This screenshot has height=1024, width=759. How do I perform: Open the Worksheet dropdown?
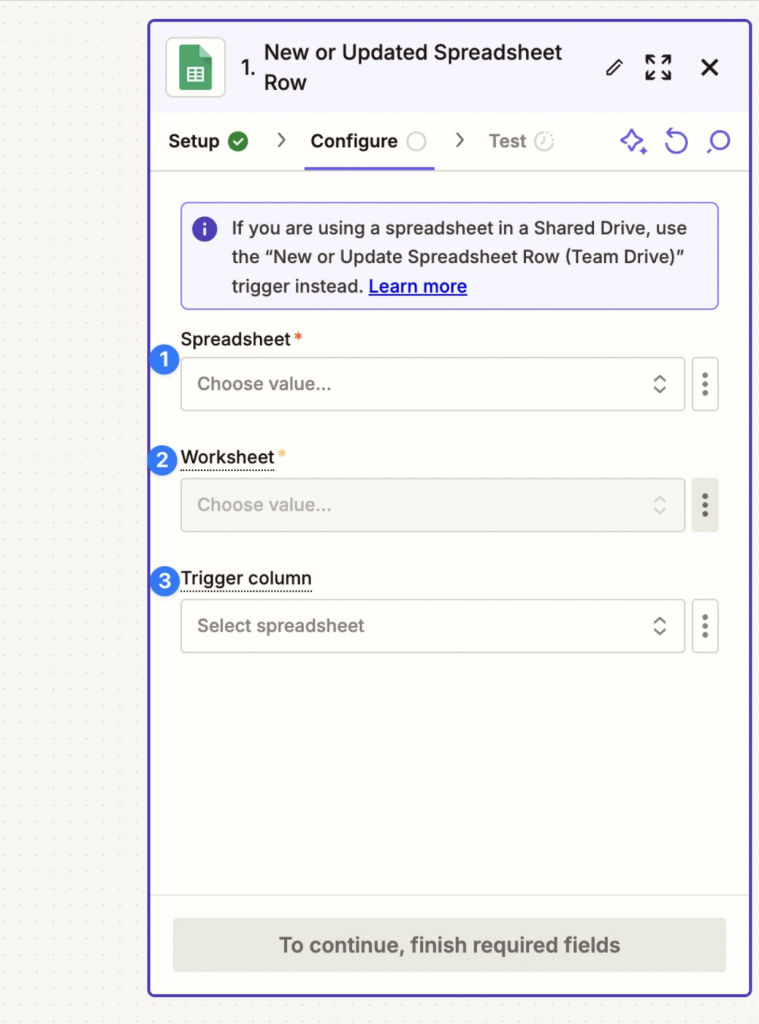432,505
